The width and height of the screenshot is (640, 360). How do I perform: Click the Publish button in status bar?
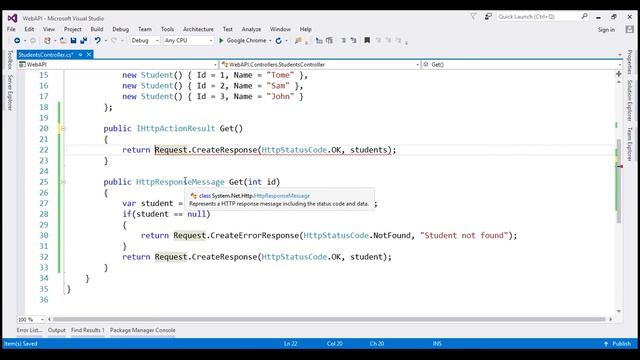[x=618, y=344]
